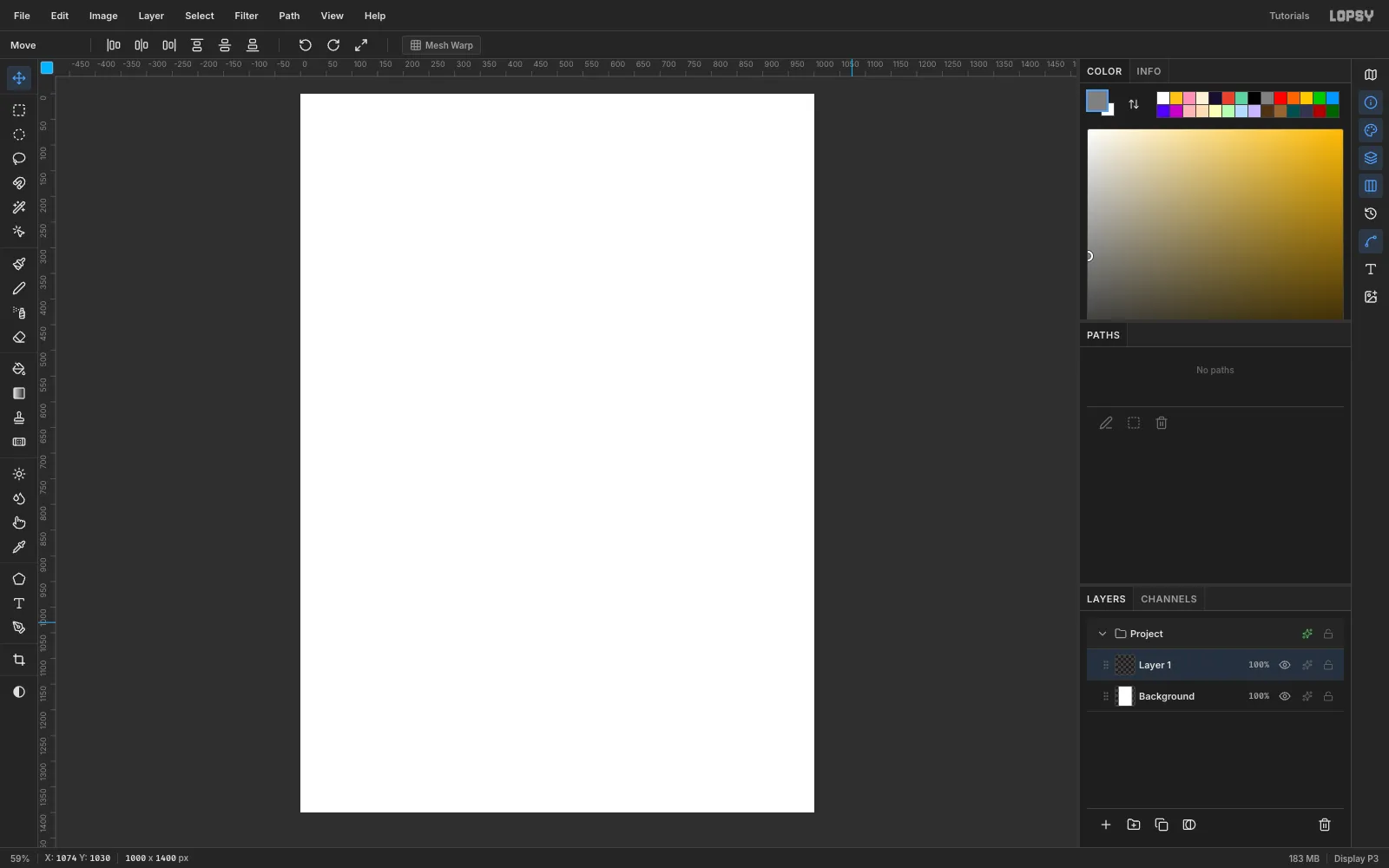The height and width of the screenshot is (868, 1389).
Task: Click the swap foreground/background colors arrows
Action: tap(1134, 104)
